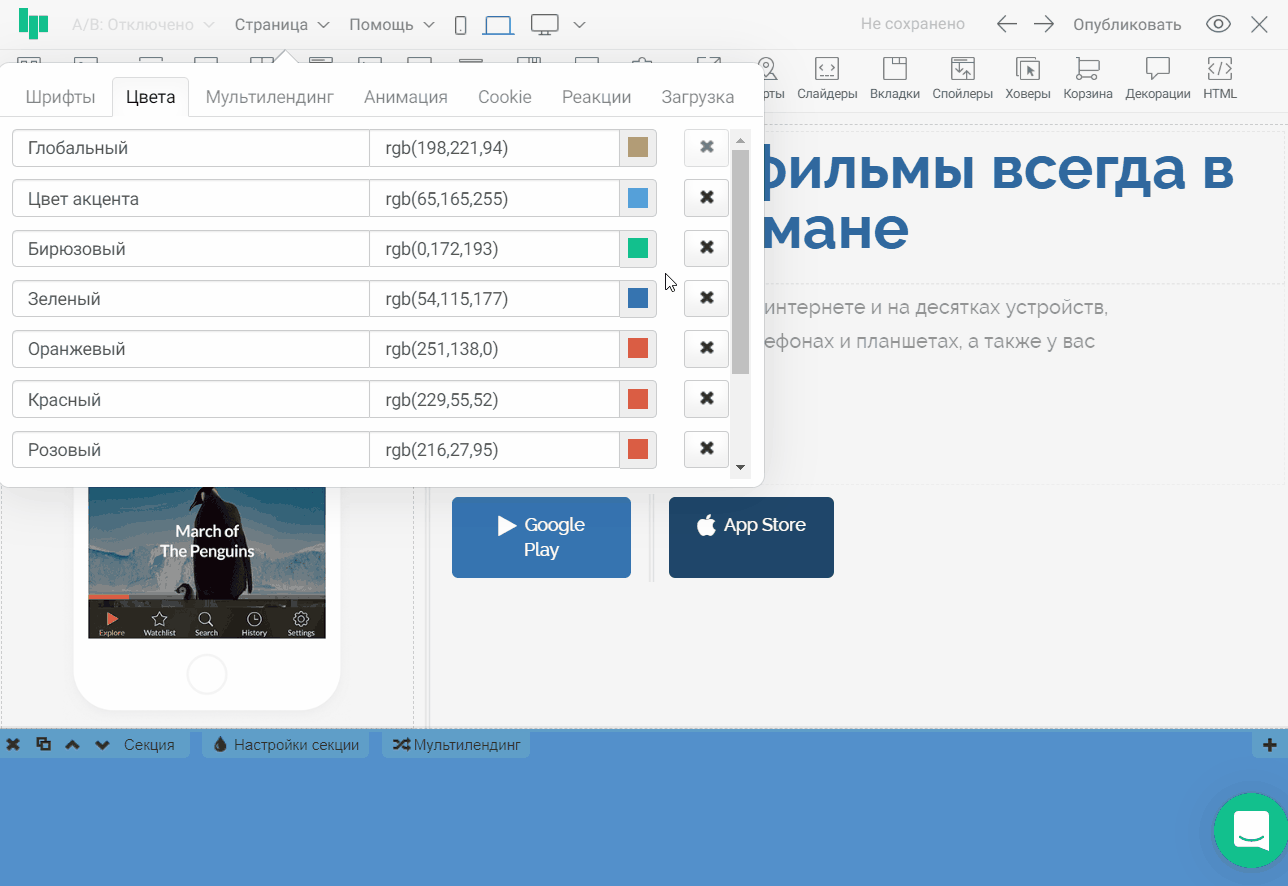Close the editor with the top-right X
This screenshot has width=1288, height=886.
(x=1259, y=24)
